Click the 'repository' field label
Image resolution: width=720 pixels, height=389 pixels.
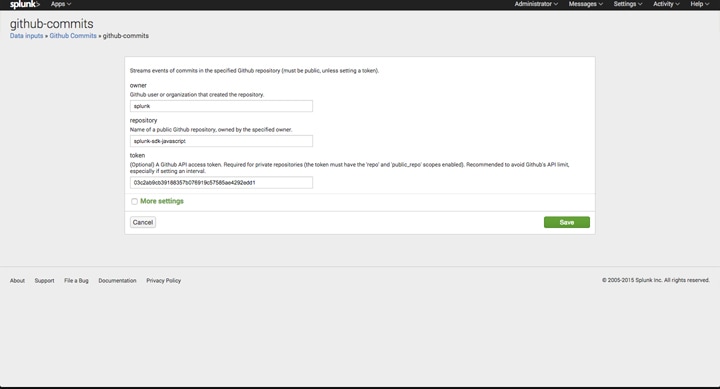143,120
